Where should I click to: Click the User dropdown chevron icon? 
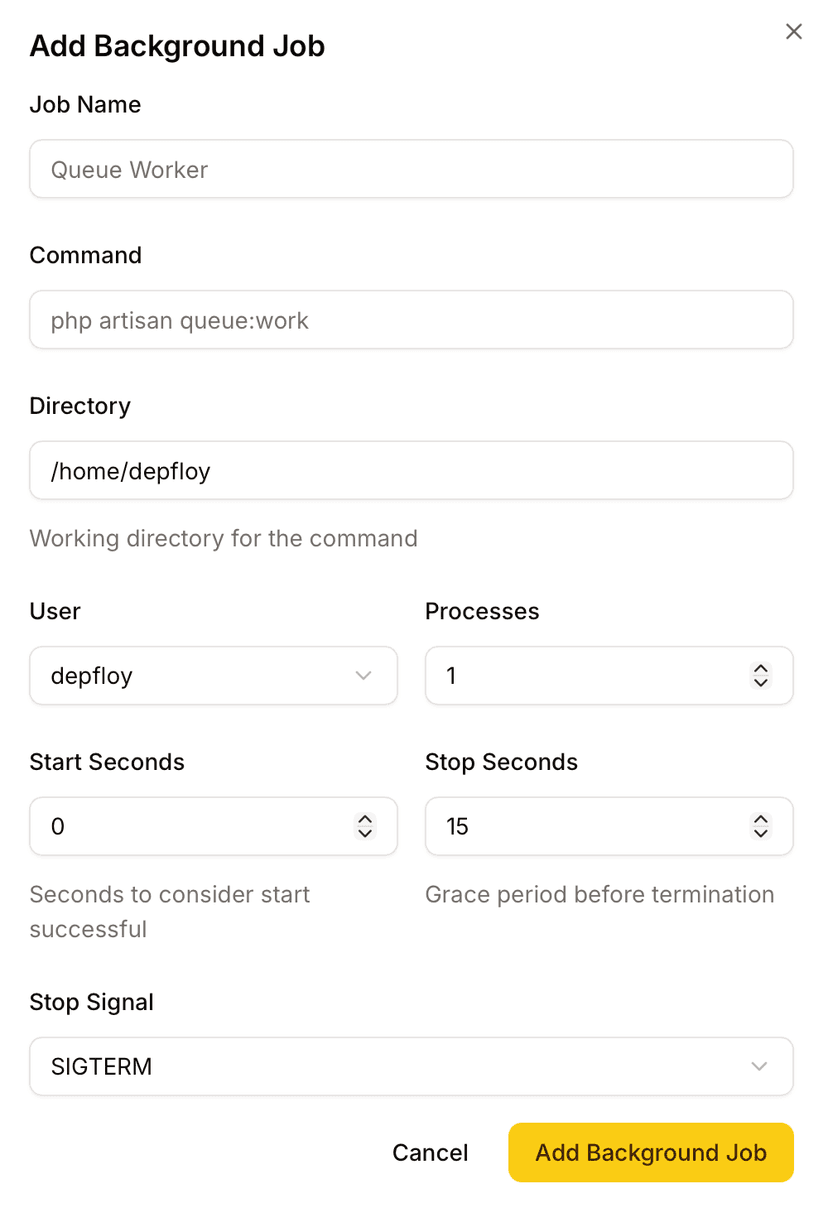pyautogui.click(x=363, y=676)
